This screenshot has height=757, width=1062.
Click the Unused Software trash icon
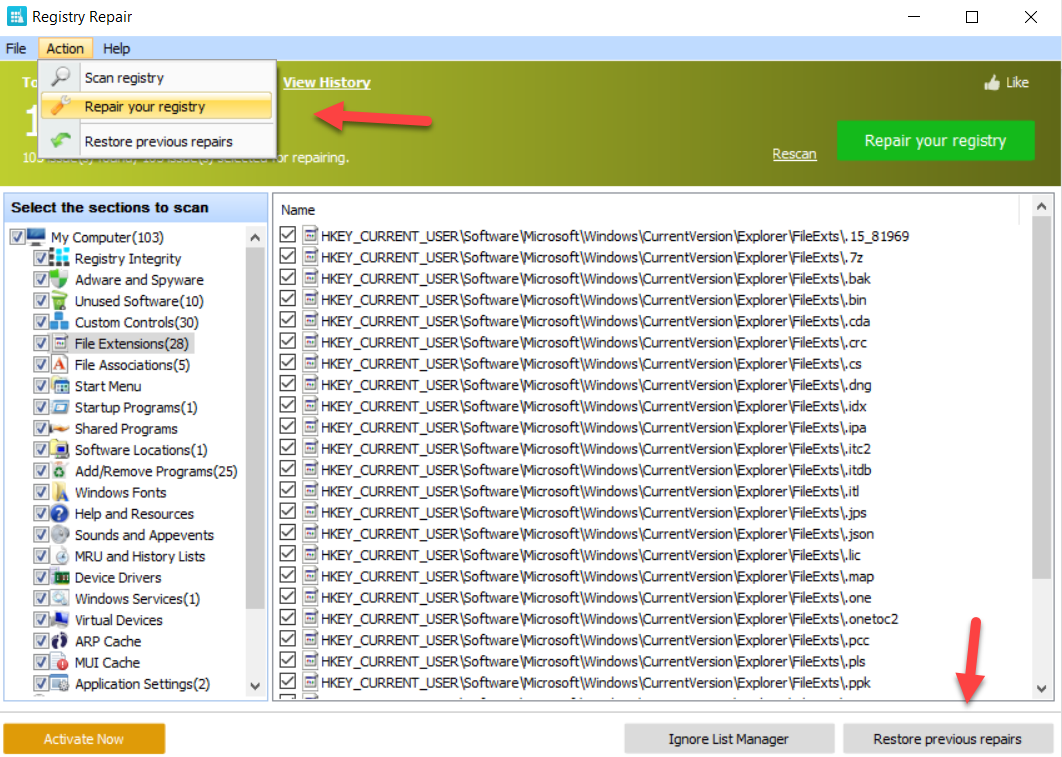click(x=60, y=301)
